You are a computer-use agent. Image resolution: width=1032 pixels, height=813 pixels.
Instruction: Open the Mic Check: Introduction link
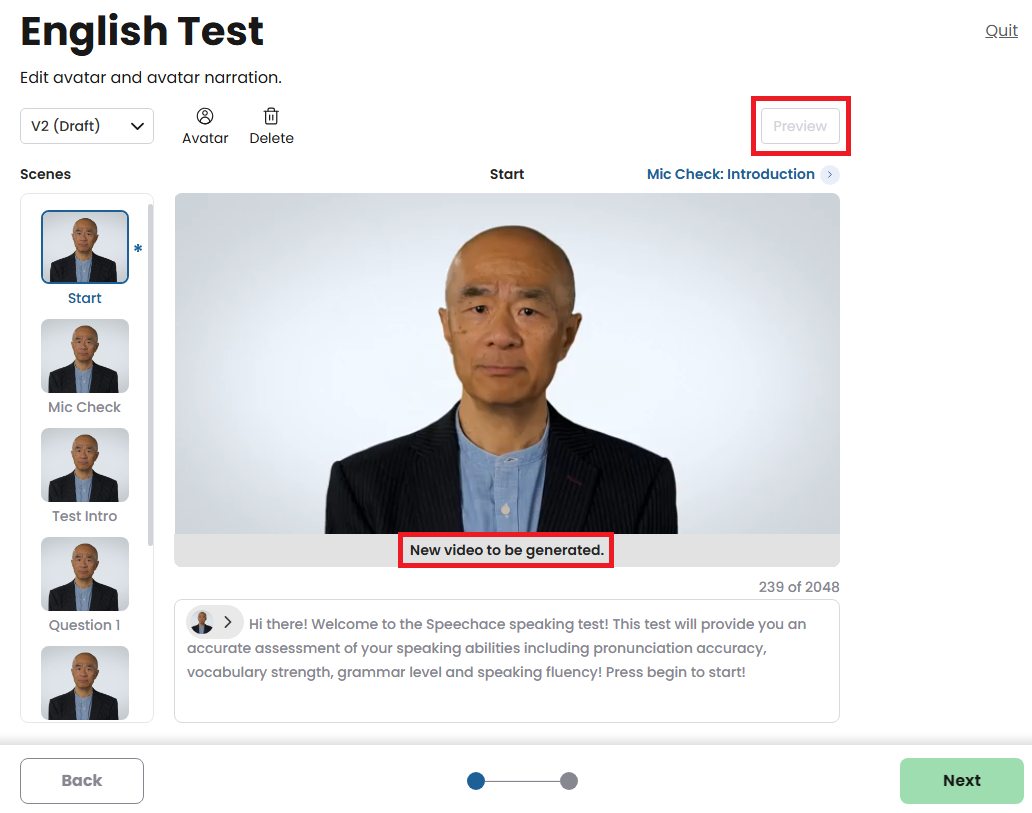pos(730,174)
